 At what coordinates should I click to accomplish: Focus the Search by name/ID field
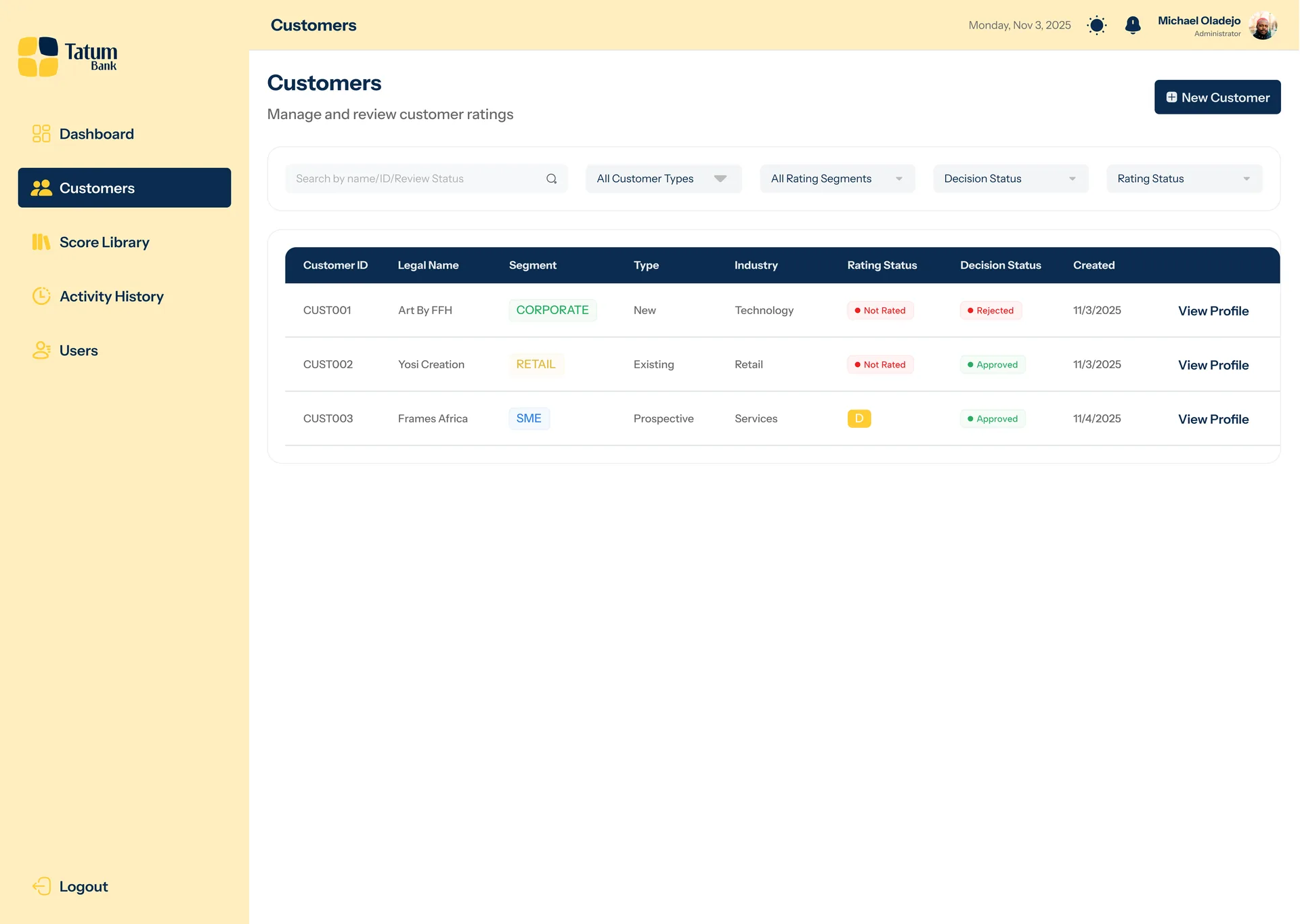(413, 179)
